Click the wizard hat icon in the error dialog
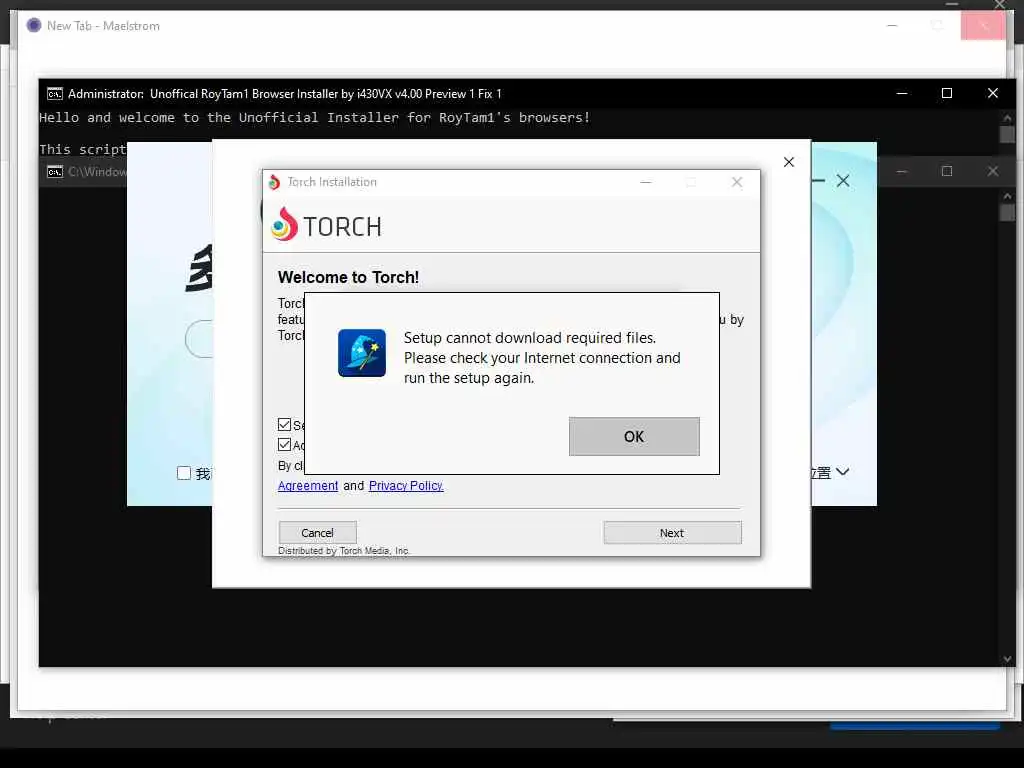 [362, 353]
